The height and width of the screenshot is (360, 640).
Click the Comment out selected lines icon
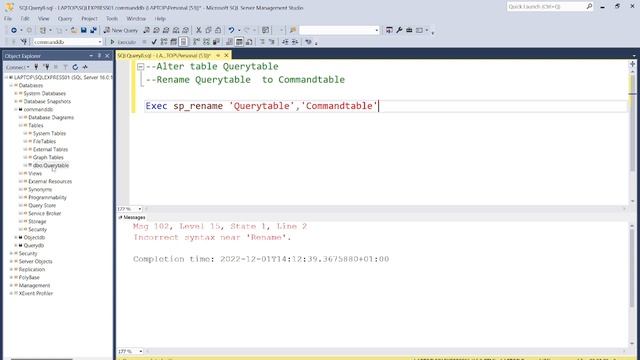(x=262, y=42)
